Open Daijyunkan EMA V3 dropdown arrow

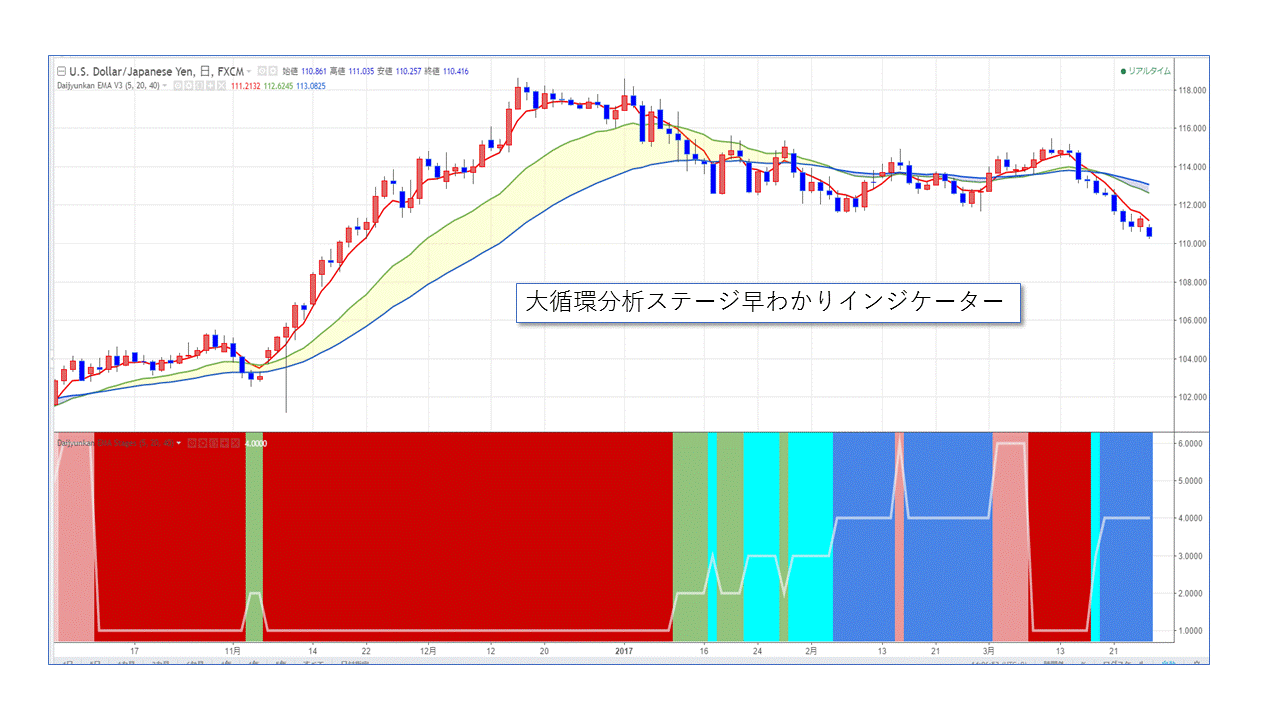coord(167,86)
